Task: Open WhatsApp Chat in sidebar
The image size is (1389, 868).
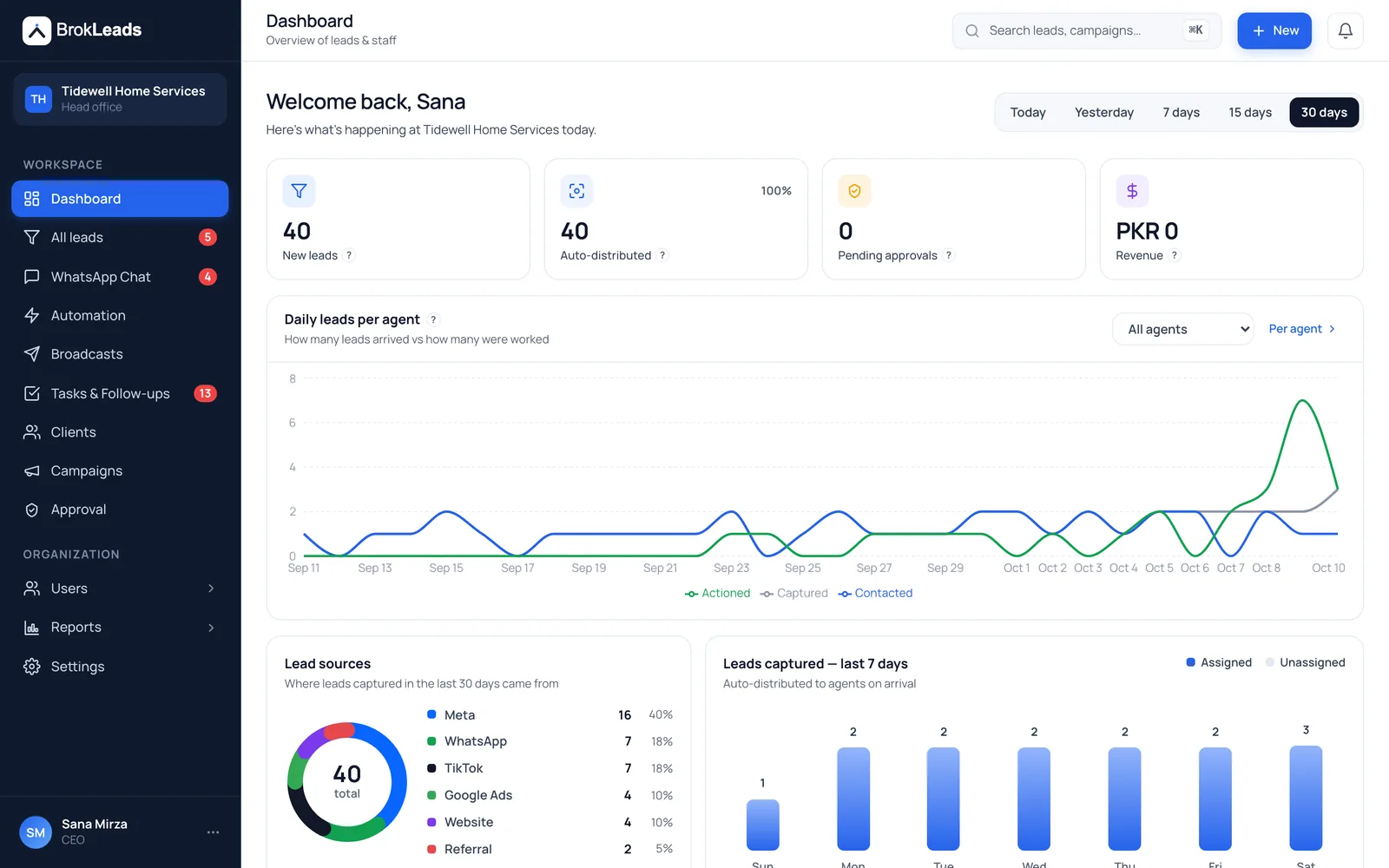Action: pyautogui.click(x=120, y=277)
